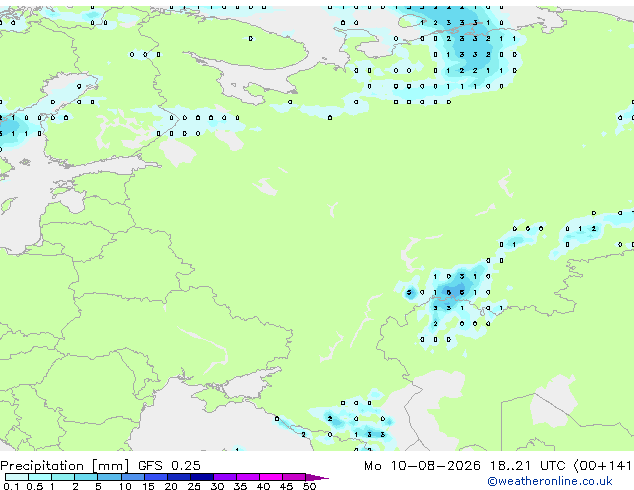
Task: Click the '(00+141' forecast run text
Action: (602, 466)
